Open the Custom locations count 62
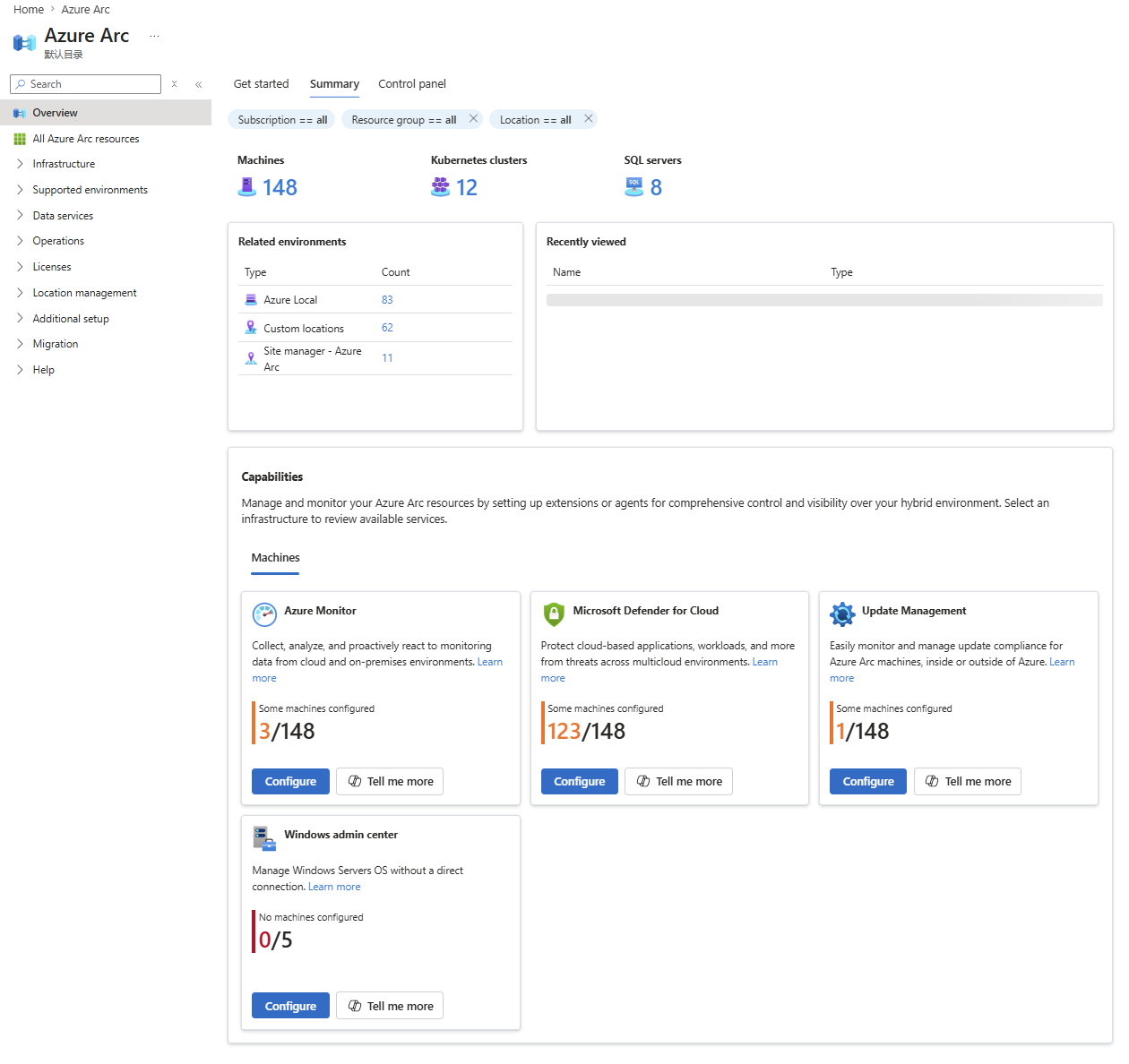1129x1064 pixels. [x=387, y=328]
